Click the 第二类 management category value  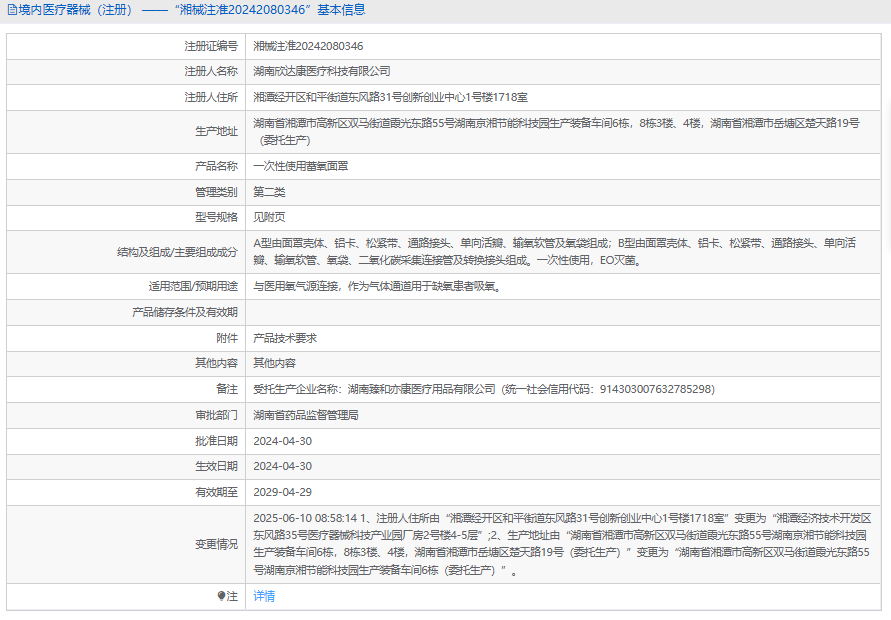(x=269, y=191)
